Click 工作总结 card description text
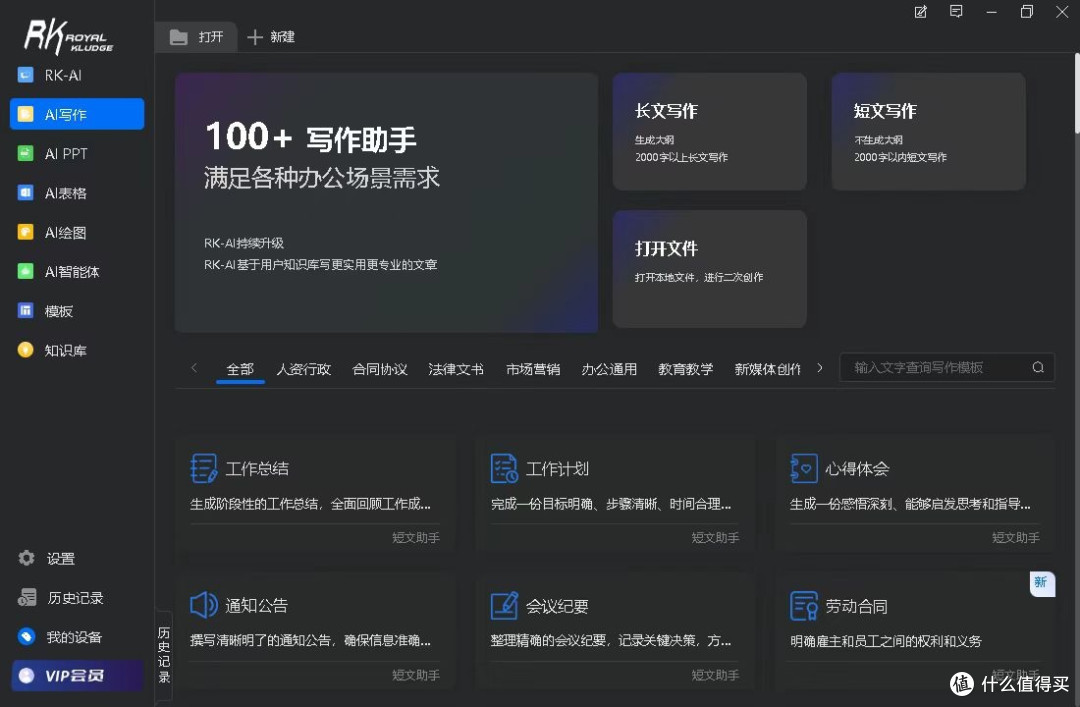 pyautogui.click(x=310, y=504)
